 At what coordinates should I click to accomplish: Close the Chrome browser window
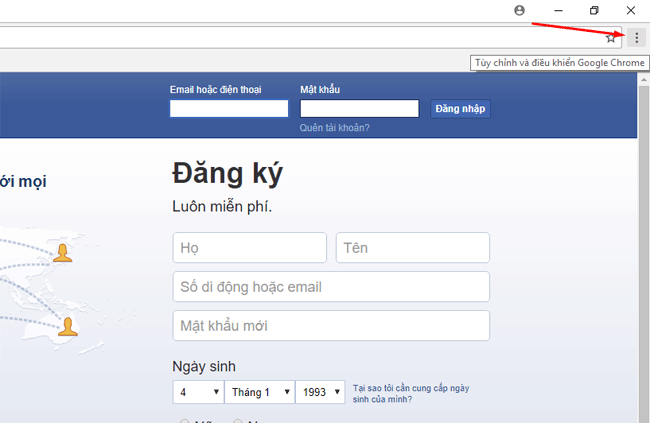pos(631,10)
